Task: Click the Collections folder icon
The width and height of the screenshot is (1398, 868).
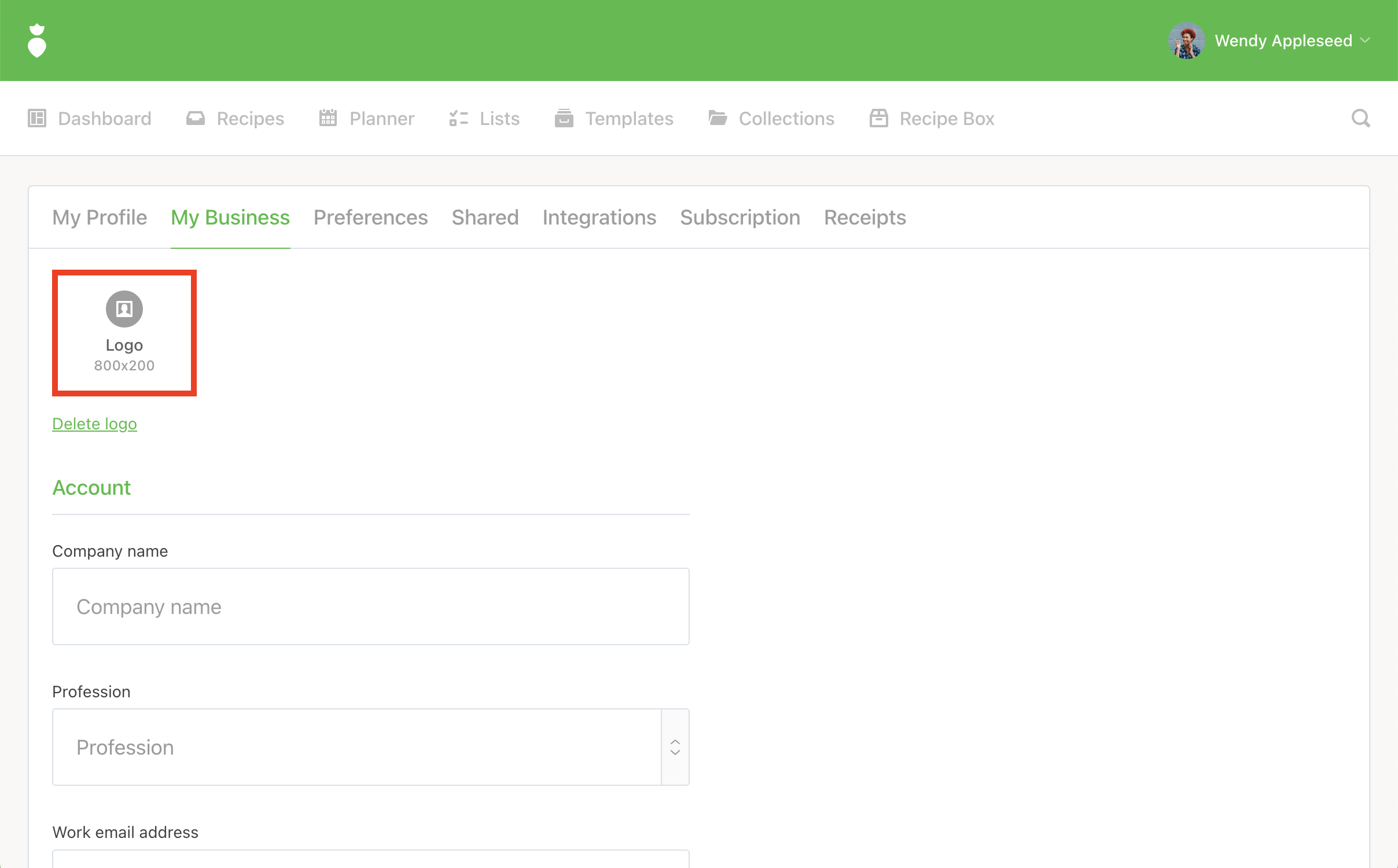Action: [718, 118]
